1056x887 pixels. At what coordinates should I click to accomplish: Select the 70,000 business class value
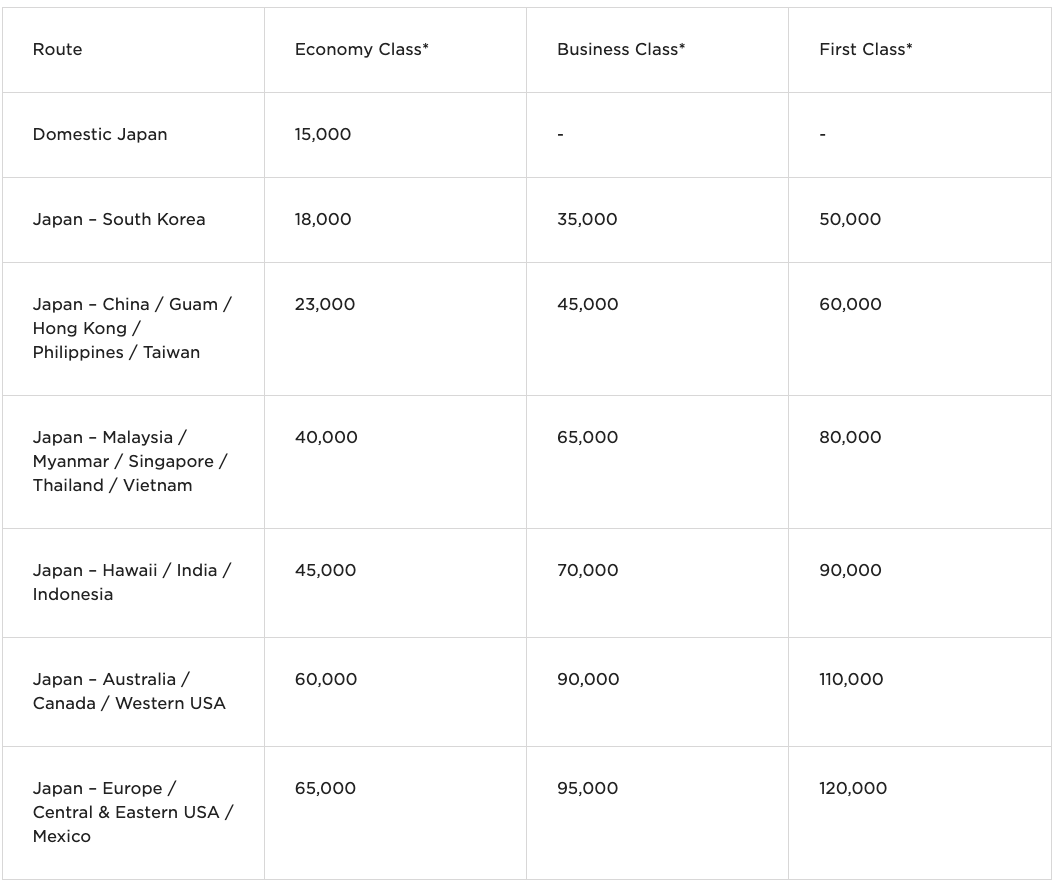(587, 570)
